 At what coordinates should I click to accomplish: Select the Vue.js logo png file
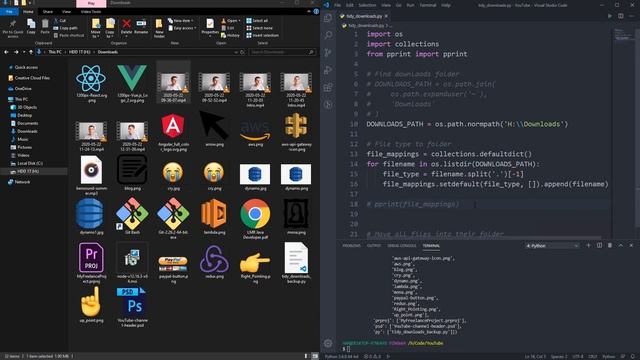[132, 83]
